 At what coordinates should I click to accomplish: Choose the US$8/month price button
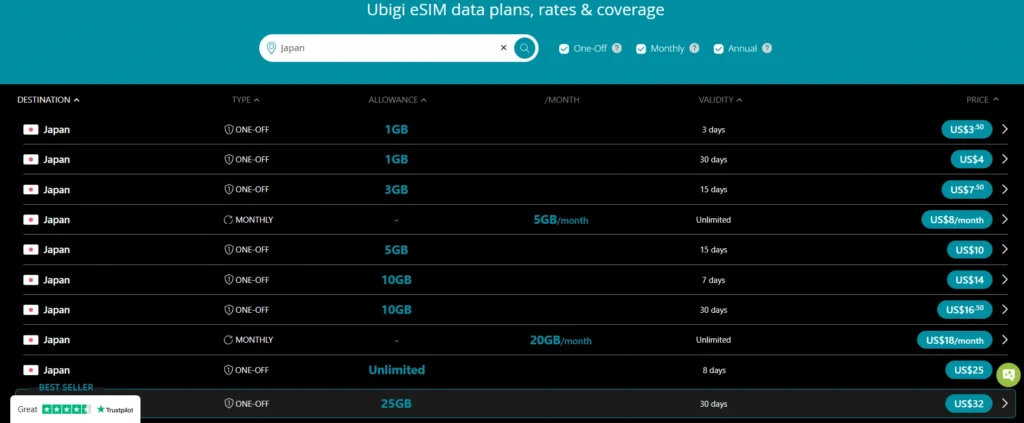click(x=957, y=219)
